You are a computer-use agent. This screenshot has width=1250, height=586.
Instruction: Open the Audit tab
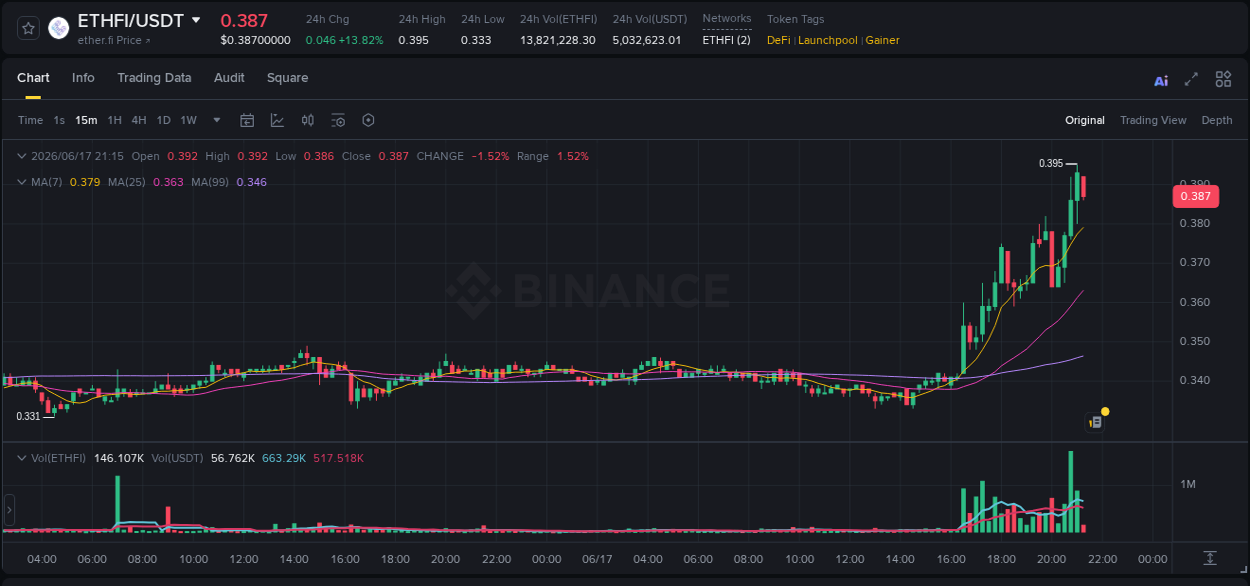point(229,78)
